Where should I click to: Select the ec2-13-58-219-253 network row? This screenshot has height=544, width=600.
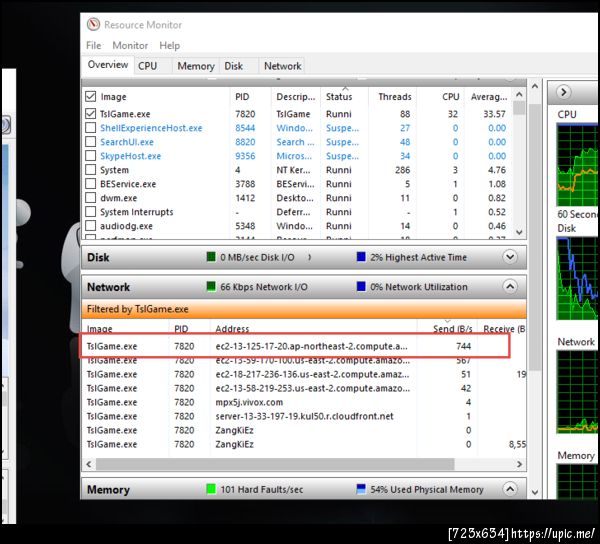pos(304,388)
